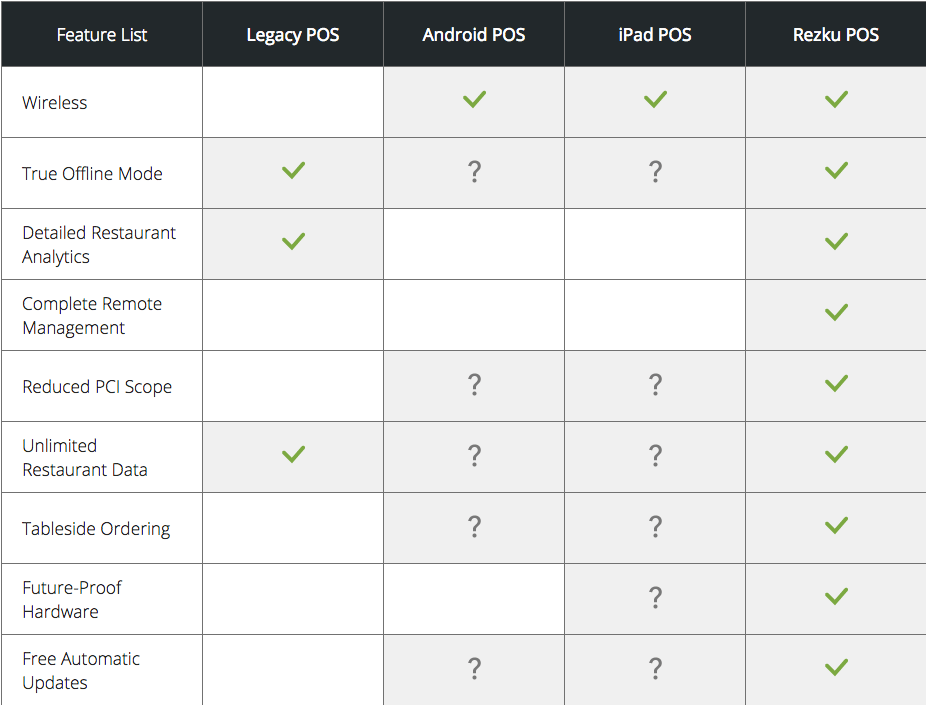
Task: Click Rezku POS Tableside Ordering checkmark
Action: [836, 525]
